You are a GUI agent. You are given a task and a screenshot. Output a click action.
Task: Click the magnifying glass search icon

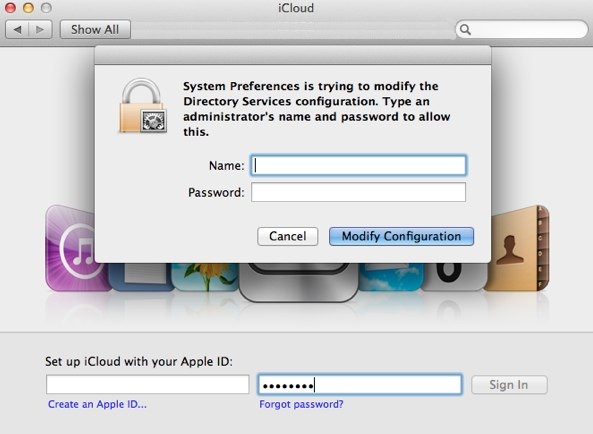[x=466, y=29]
